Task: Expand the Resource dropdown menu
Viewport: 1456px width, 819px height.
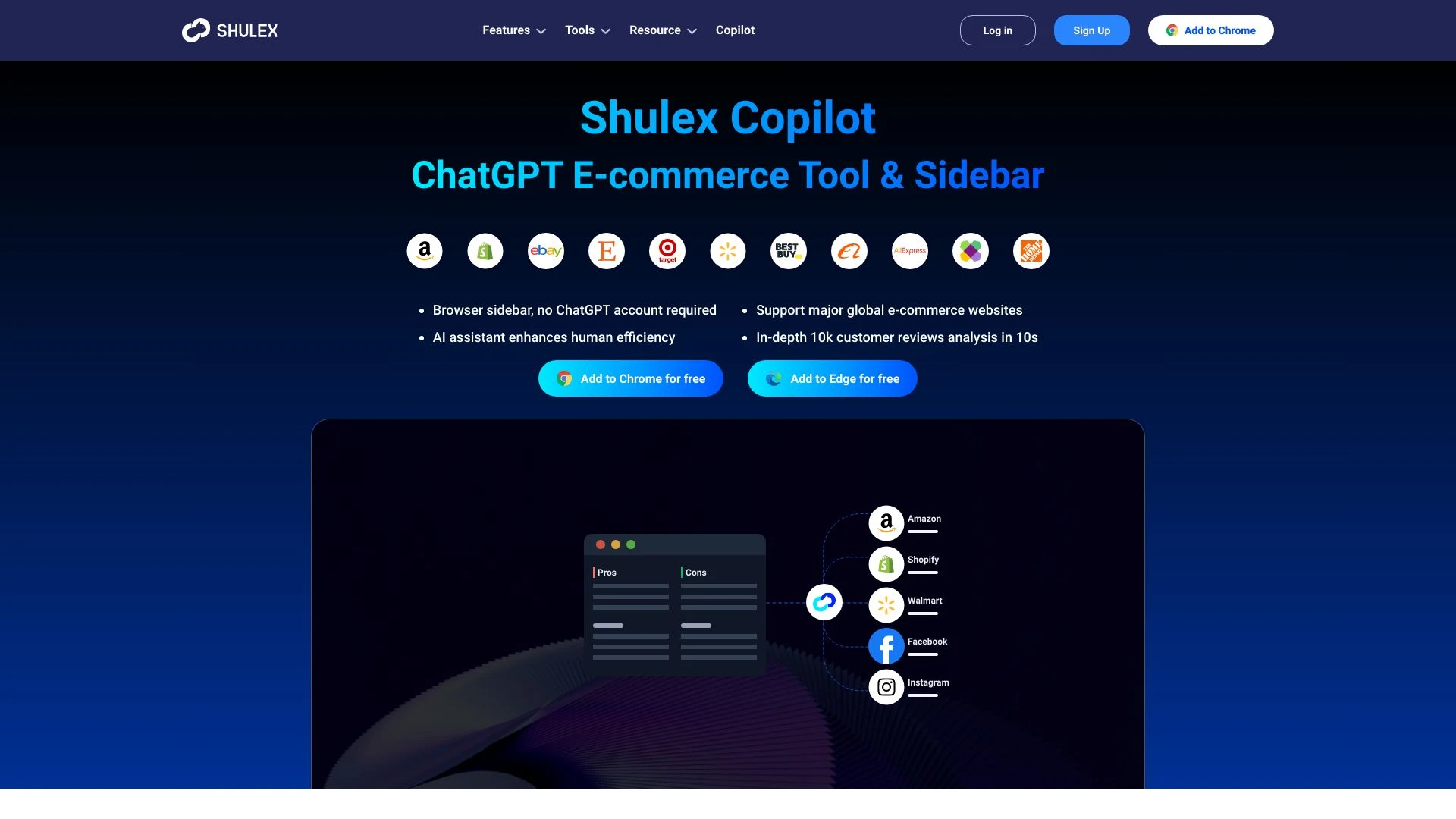Action: coord(663,30)
